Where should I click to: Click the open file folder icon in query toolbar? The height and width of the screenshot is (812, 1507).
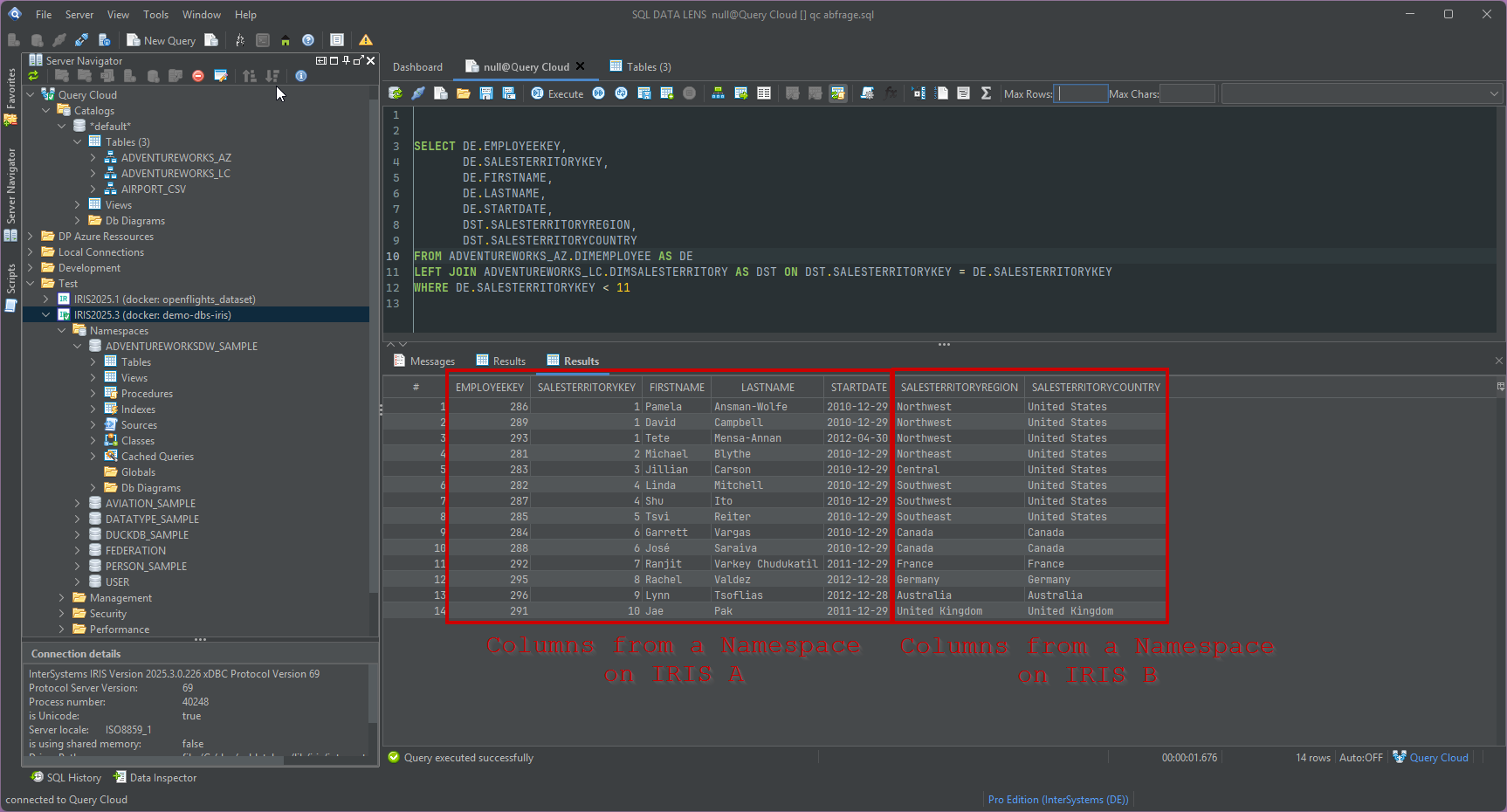pyautogui.click(x=463, y=93)
